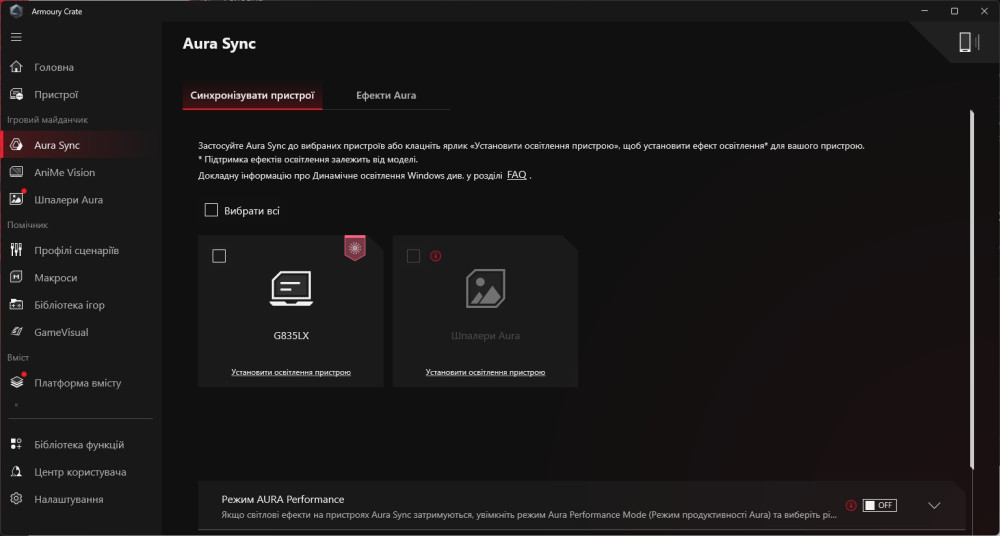The image size is (1000, 536).
Task: Click the vertical scrollbar on right
Action: tap(972, 290)
